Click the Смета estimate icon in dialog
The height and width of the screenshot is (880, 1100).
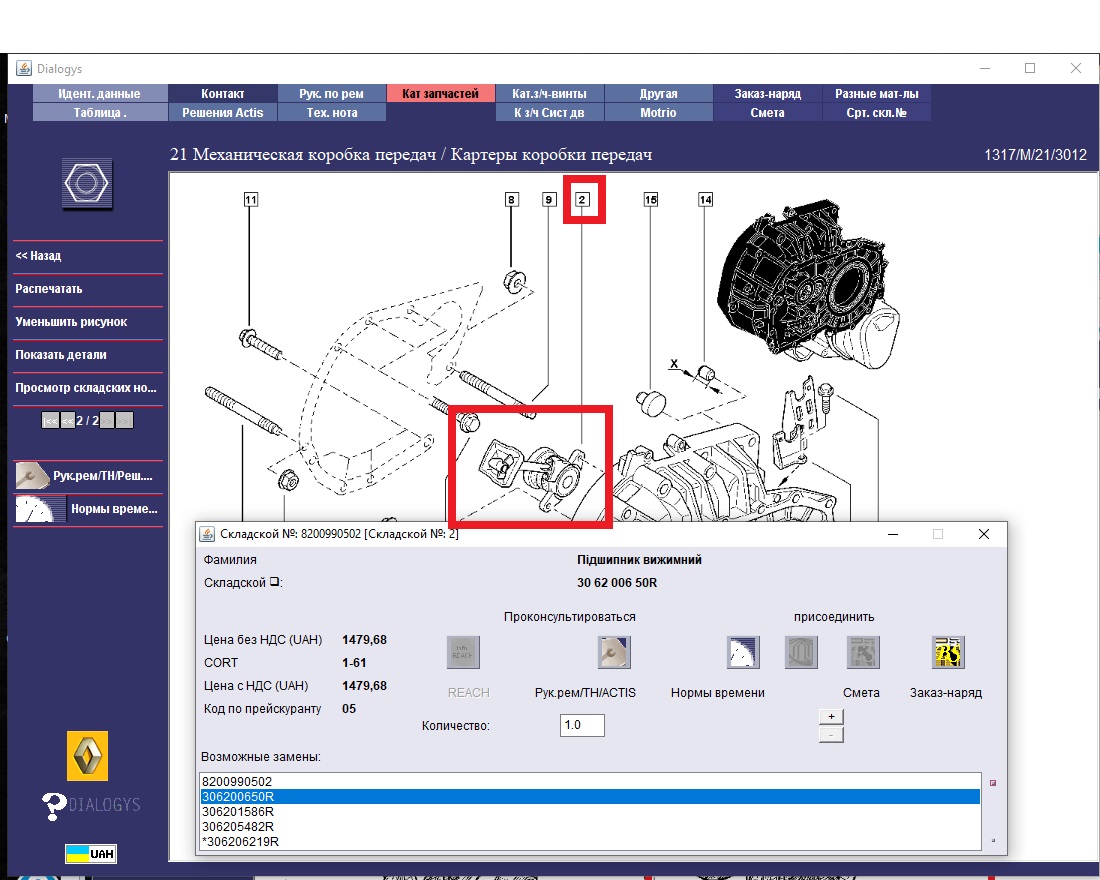[x=863, y=652]
